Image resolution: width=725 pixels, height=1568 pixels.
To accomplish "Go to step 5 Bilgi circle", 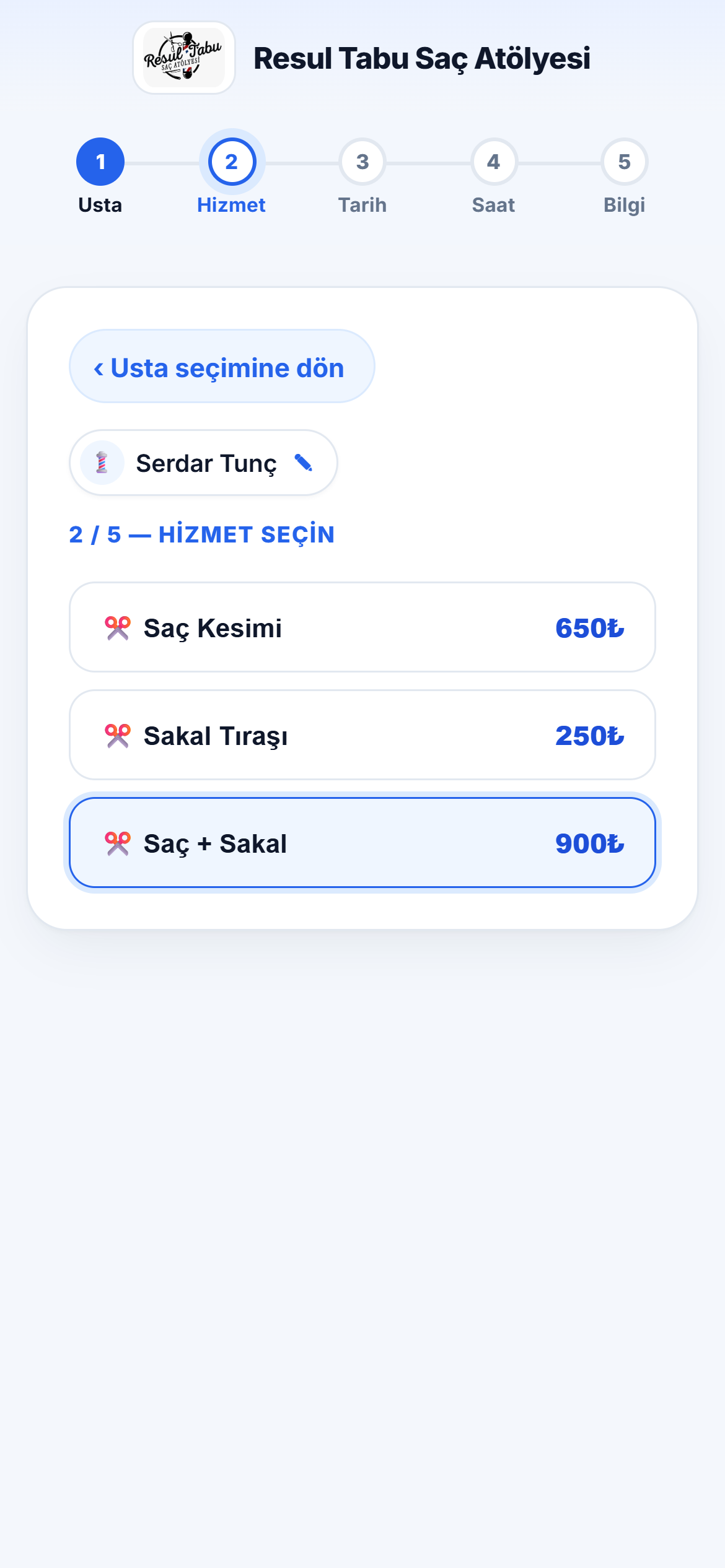I will [x=625, y=162].
